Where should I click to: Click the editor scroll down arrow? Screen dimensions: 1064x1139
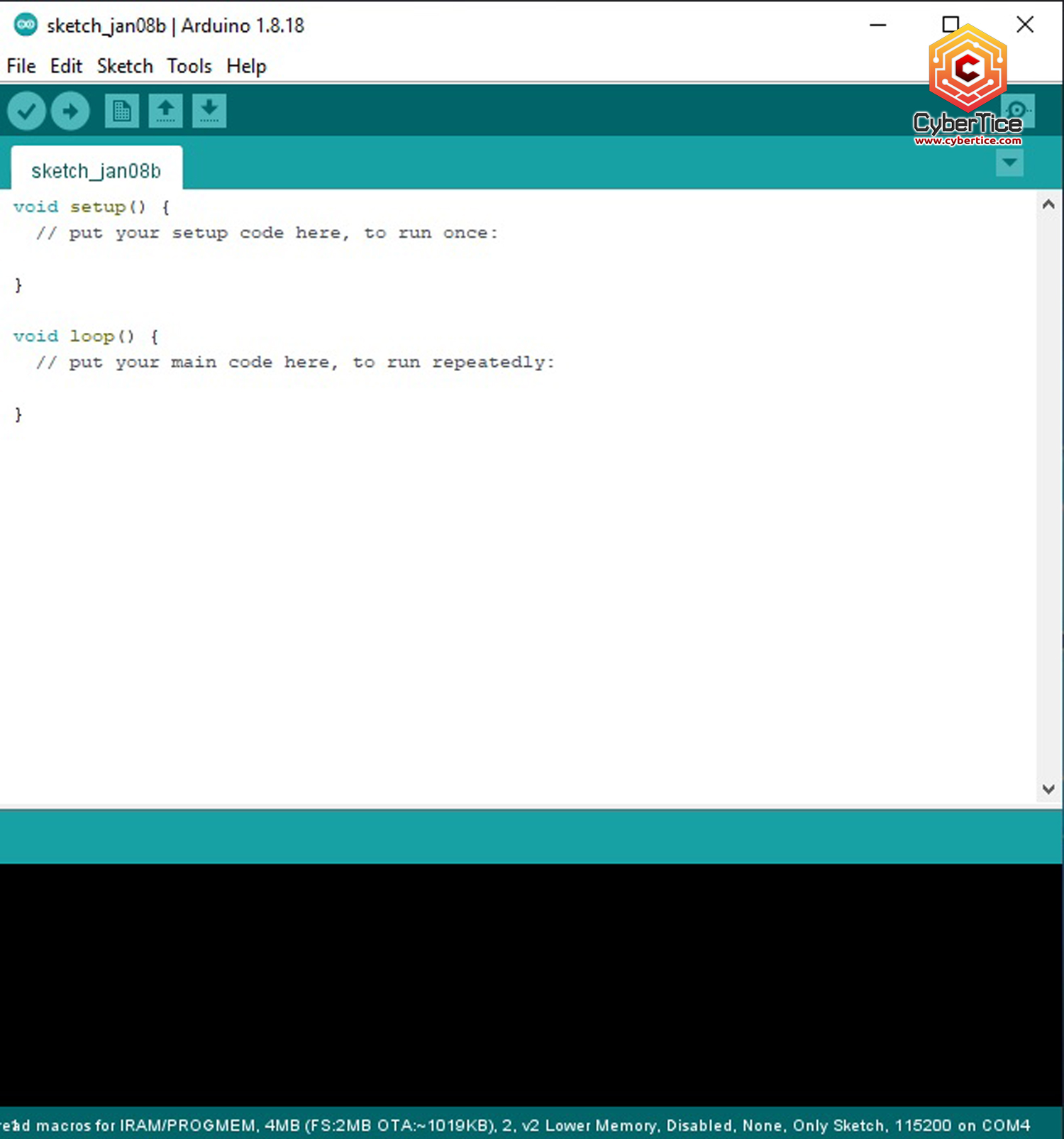(1048, 789)
